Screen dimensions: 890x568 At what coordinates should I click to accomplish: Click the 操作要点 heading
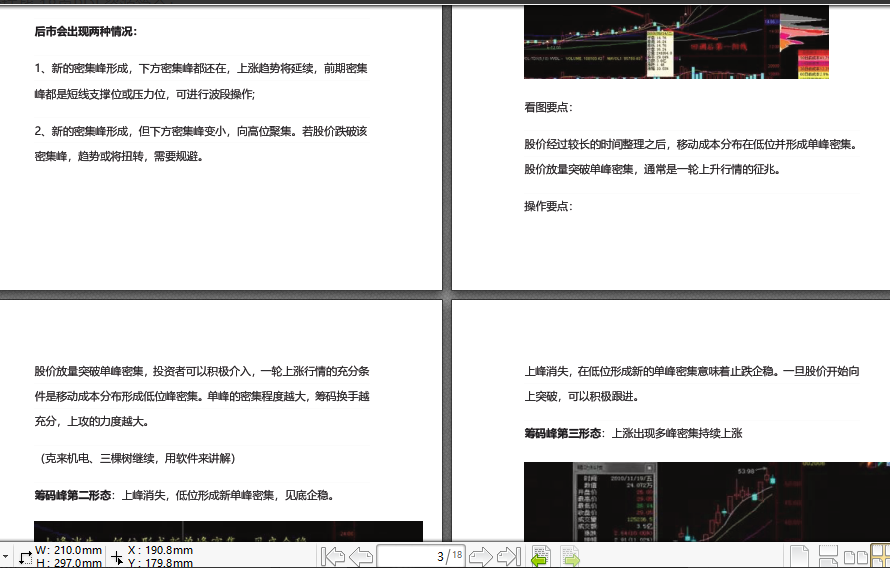pos(548,206)
